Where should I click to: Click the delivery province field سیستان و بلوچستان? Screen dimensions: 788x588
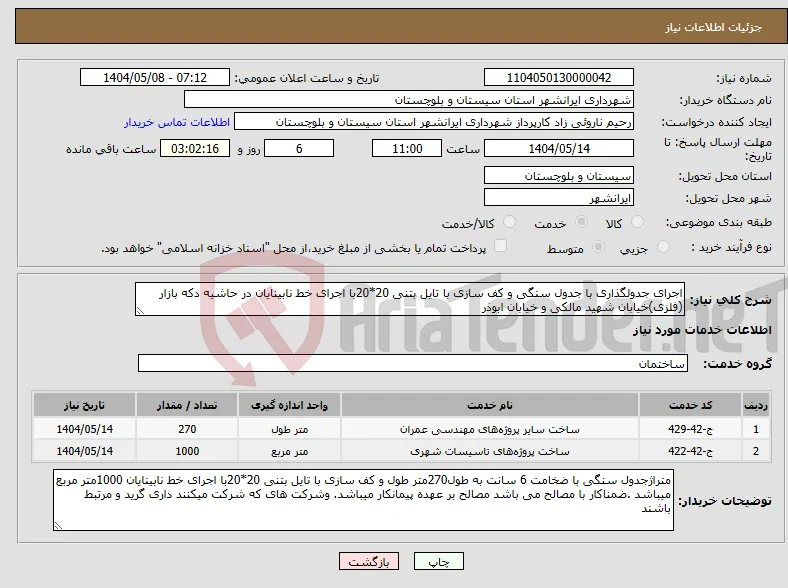[558, 175]
